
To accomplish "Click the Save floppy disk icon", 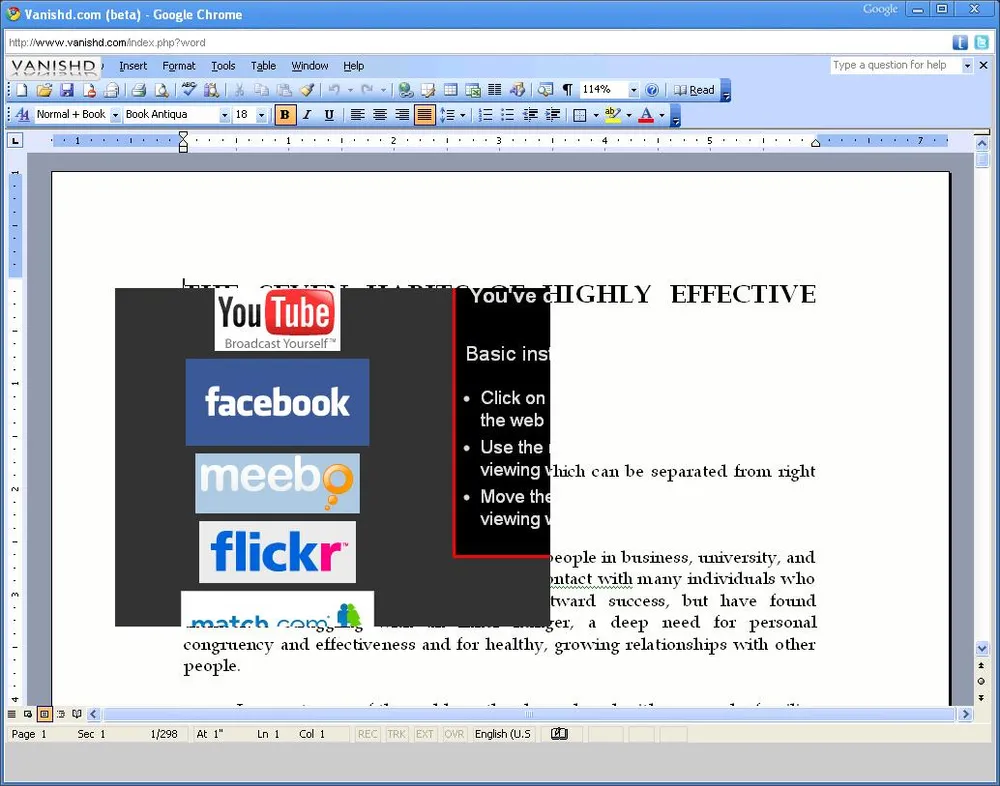I will (66, 90).
